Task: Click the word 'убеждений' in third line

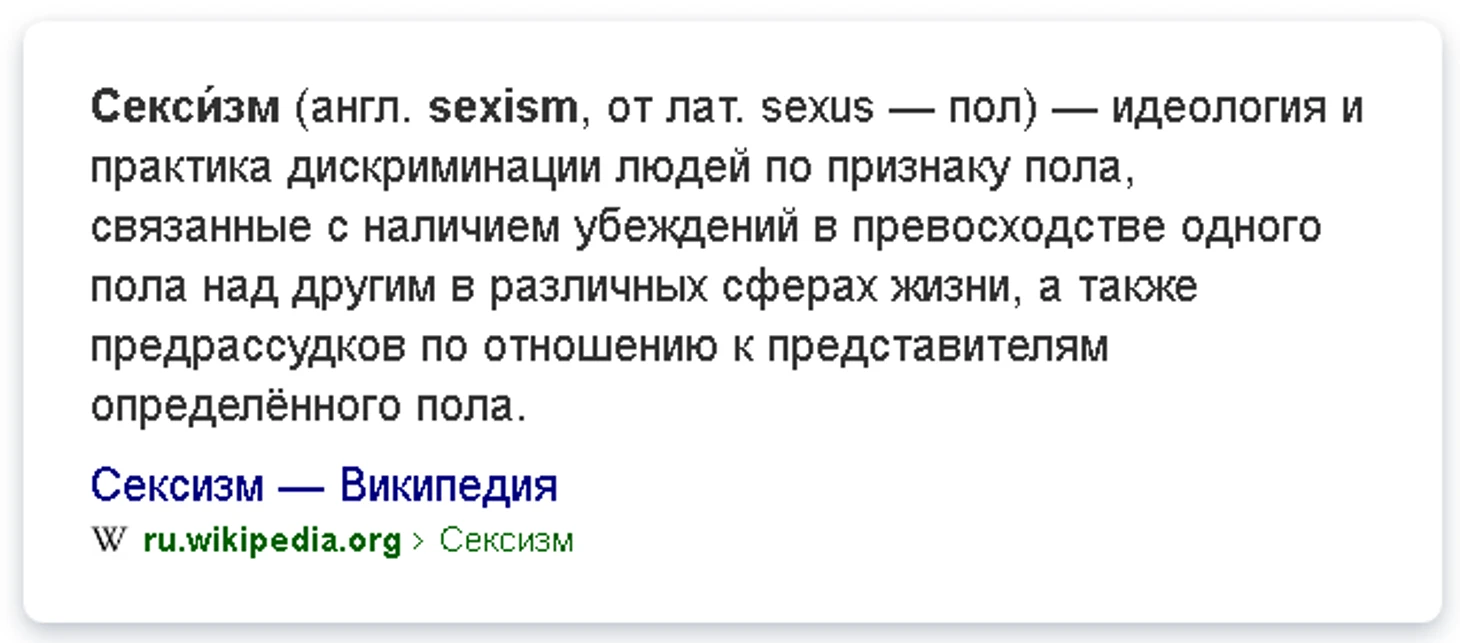Action: [686, 229]
